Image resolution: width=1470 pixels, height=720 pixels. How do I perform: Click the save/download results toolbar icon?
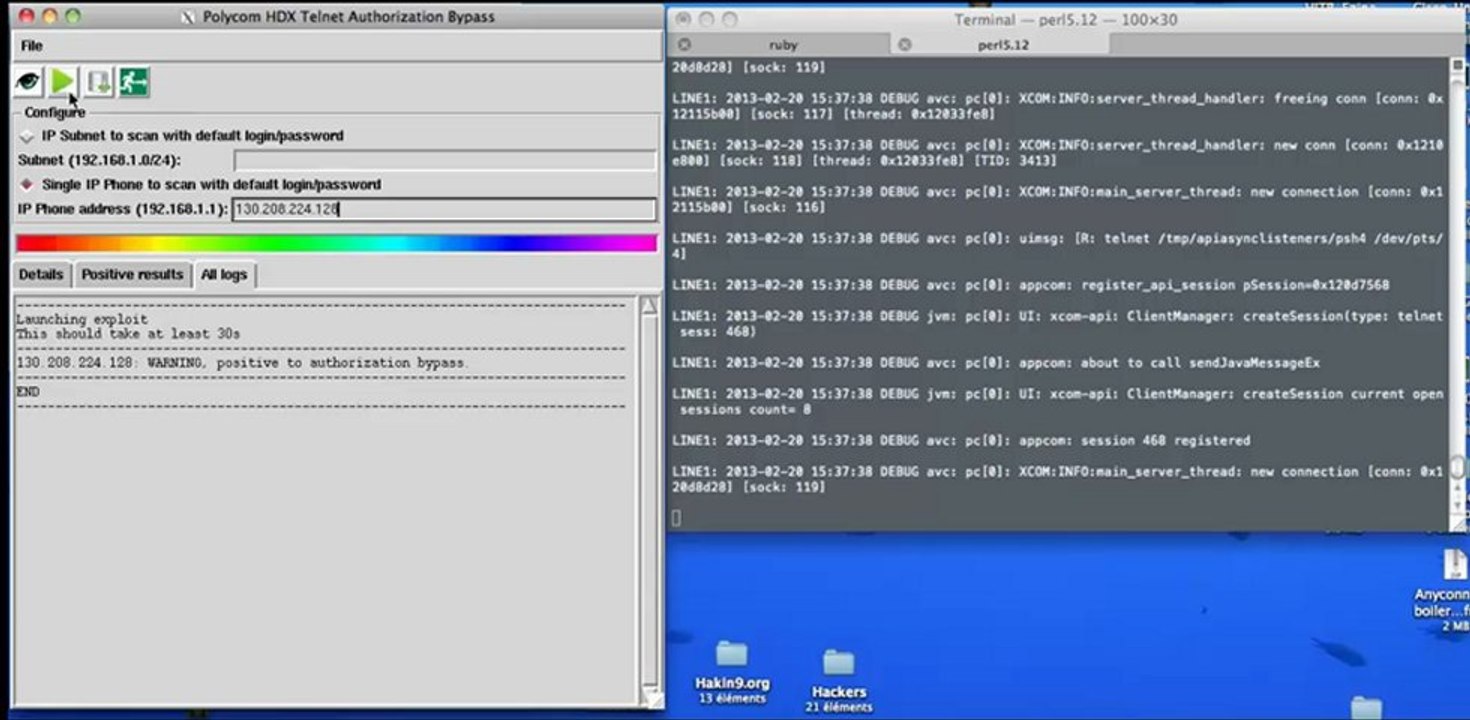[99, 82]
